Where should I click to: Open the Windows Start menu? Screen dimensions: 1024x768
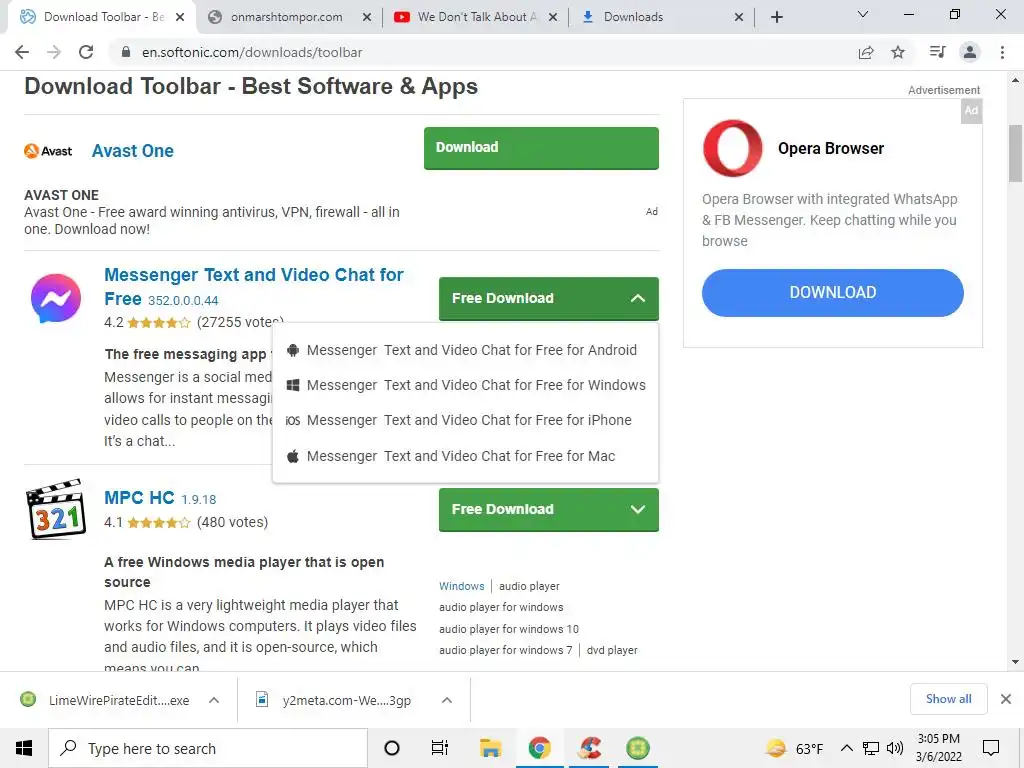tap(24, 748)
